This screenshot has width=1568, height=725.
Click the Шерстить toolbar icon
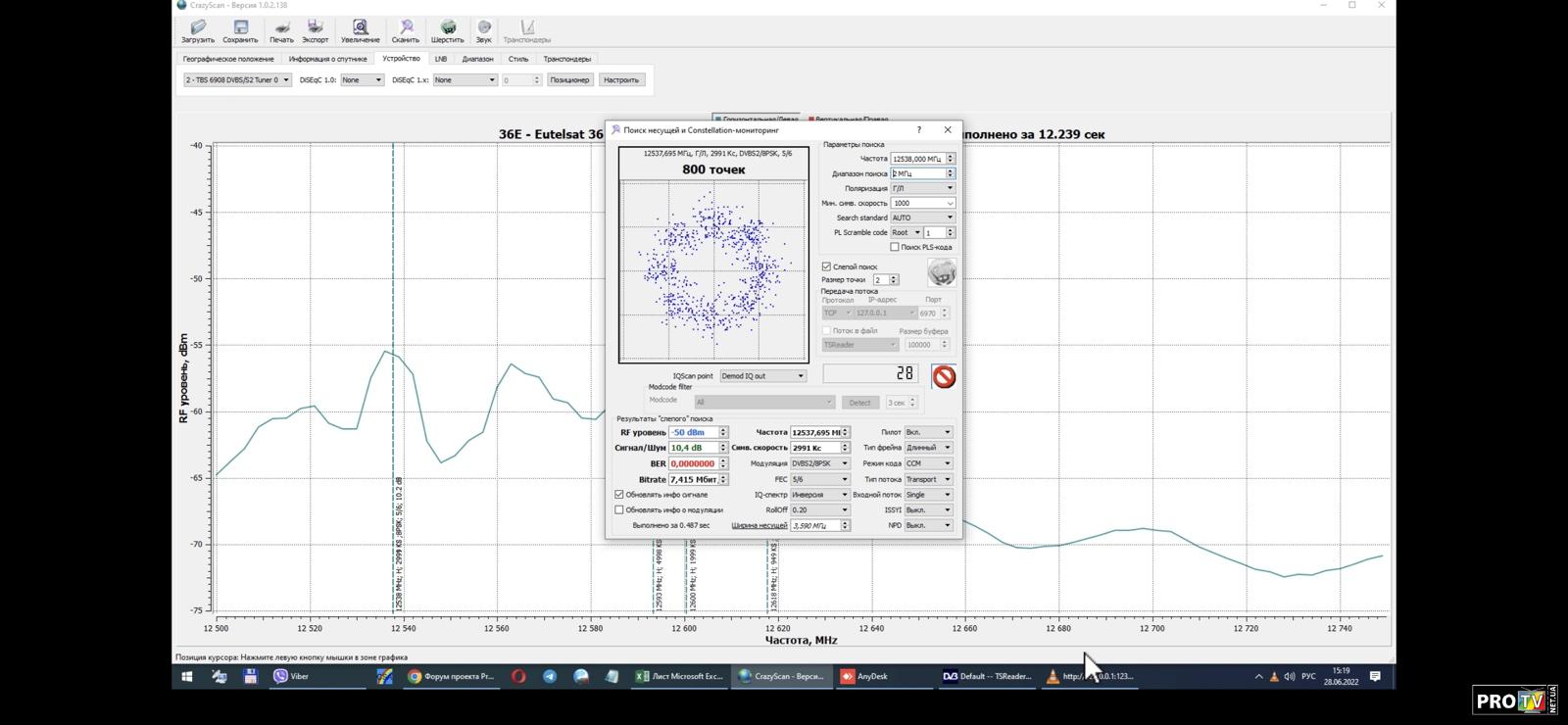447,30
